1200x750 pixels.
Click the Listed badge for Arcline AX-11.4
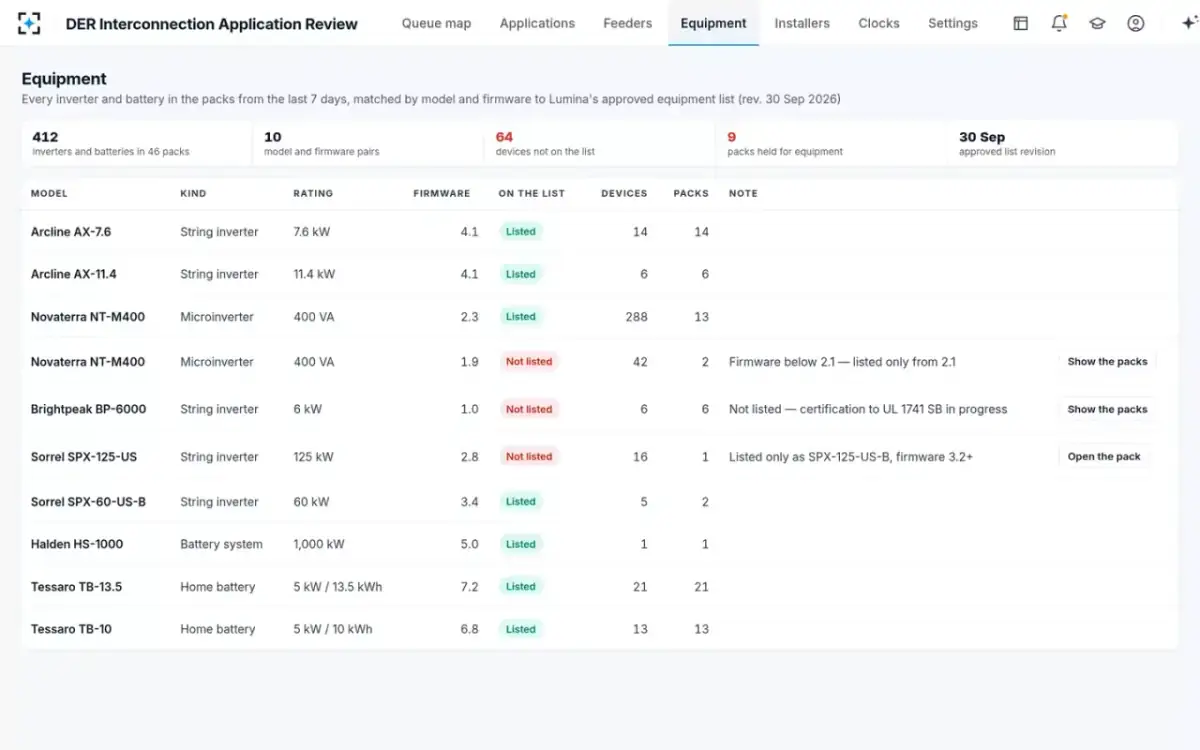[x=520, y=274]
